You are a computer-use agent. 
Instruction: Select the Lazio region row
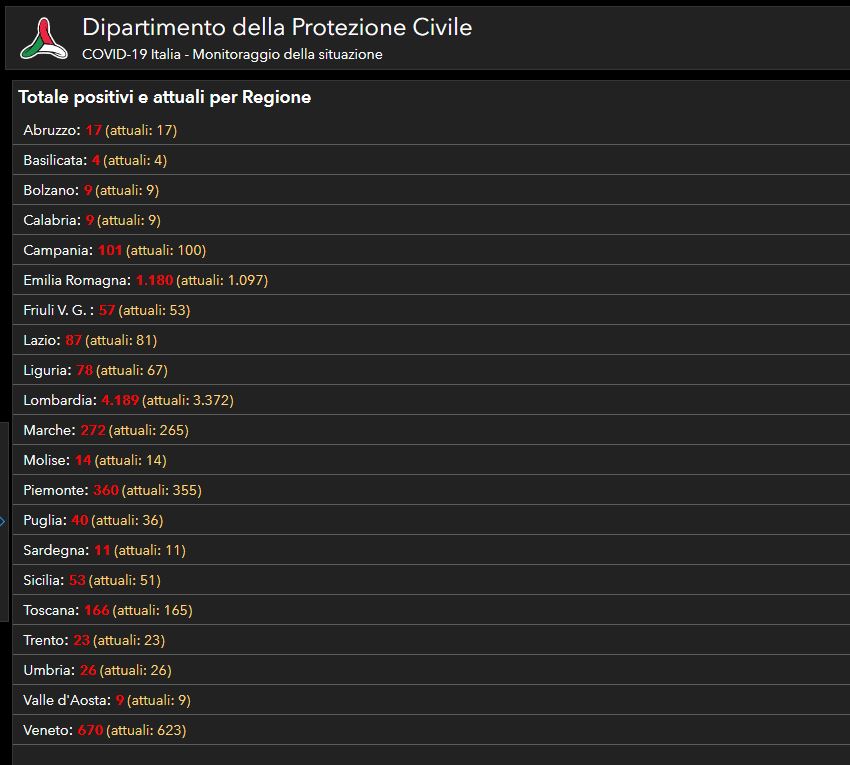[431, 340]
